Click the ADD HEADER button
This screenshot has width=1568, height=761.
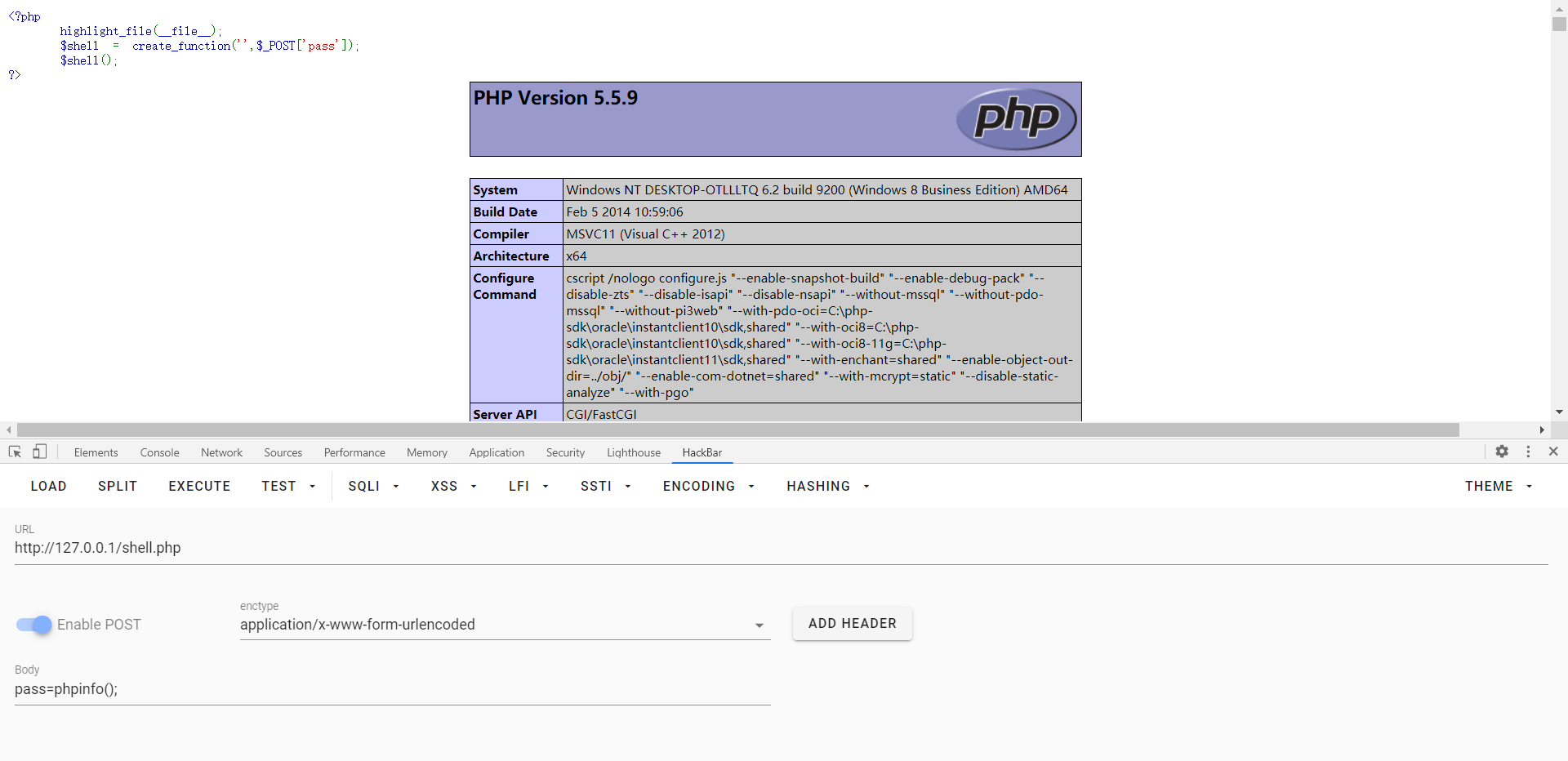pyautogui.click(x=853, y=624)
